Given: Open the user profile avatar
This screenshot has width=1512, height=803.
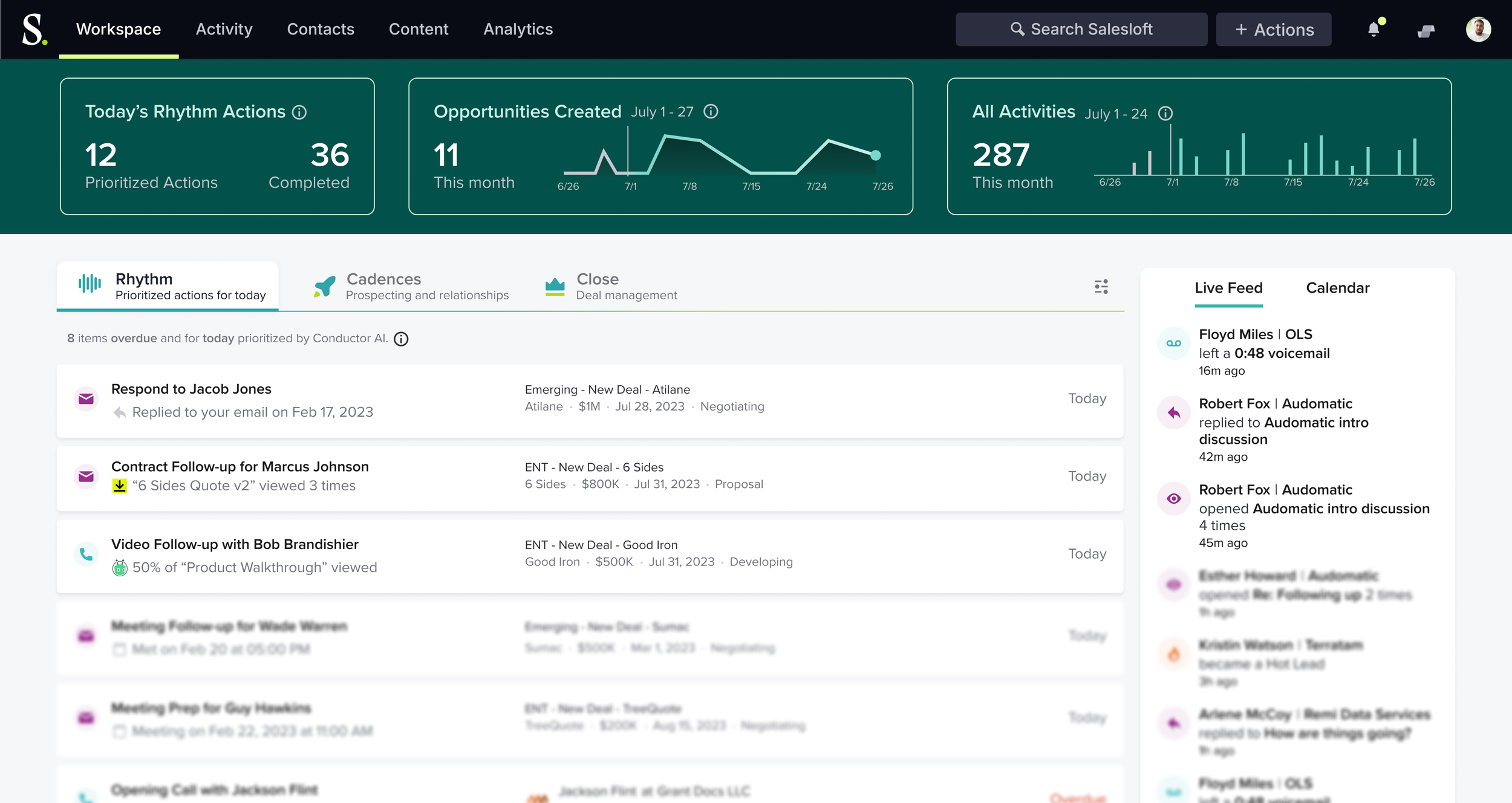Looking at the screenshot, I should tap(1478, 29).
